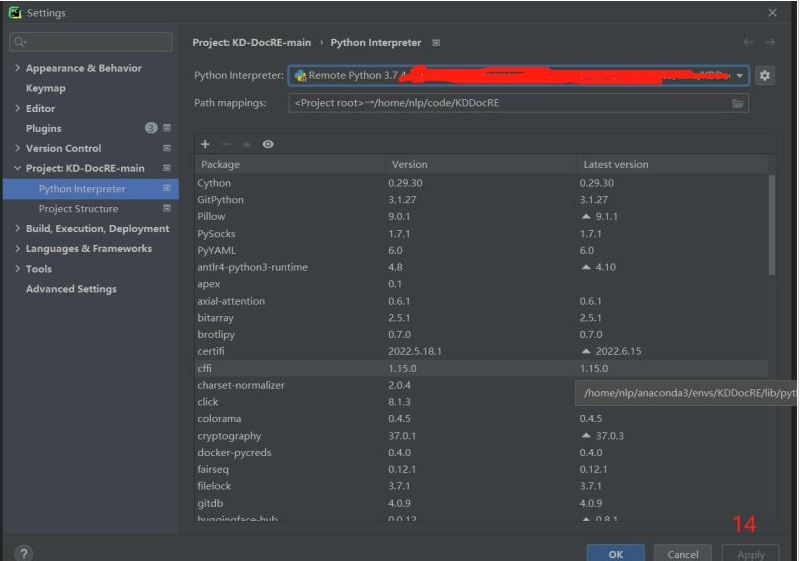Screen dimensions: 800x561
Task: Click the uninstall package minus icon
Action: (226, 144)
